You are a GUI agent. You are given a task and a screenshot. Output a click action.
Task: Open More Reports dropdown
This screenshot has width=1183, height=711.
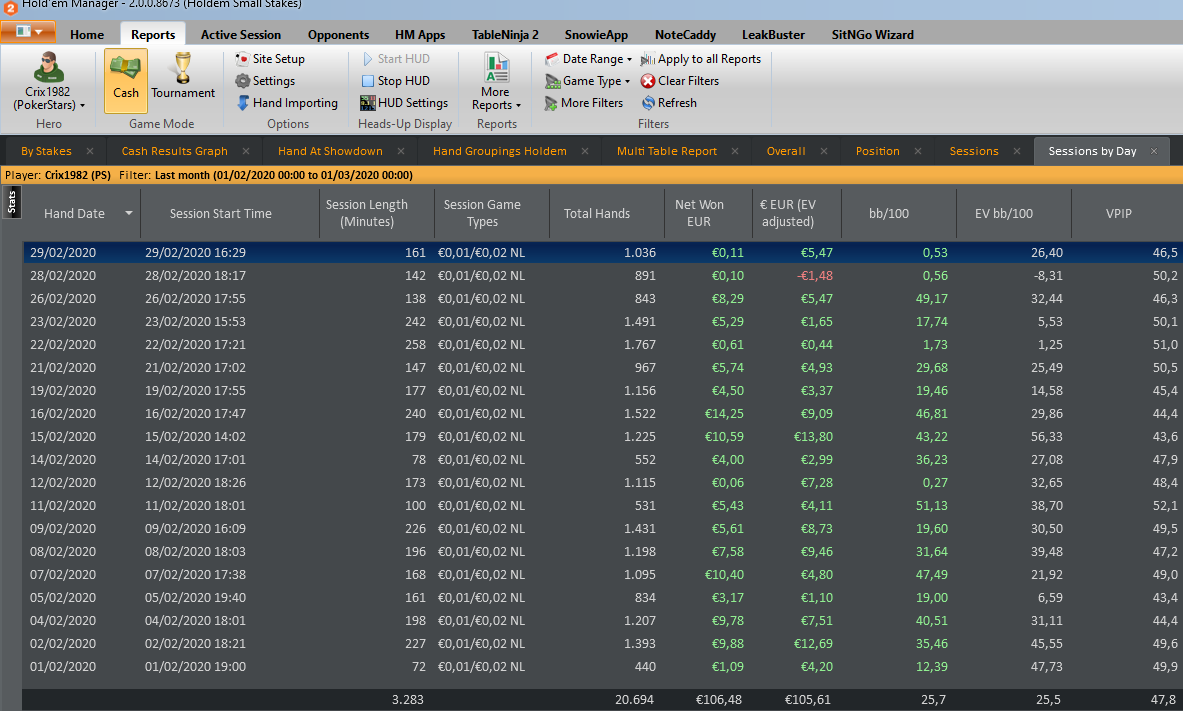click(496, 82)
